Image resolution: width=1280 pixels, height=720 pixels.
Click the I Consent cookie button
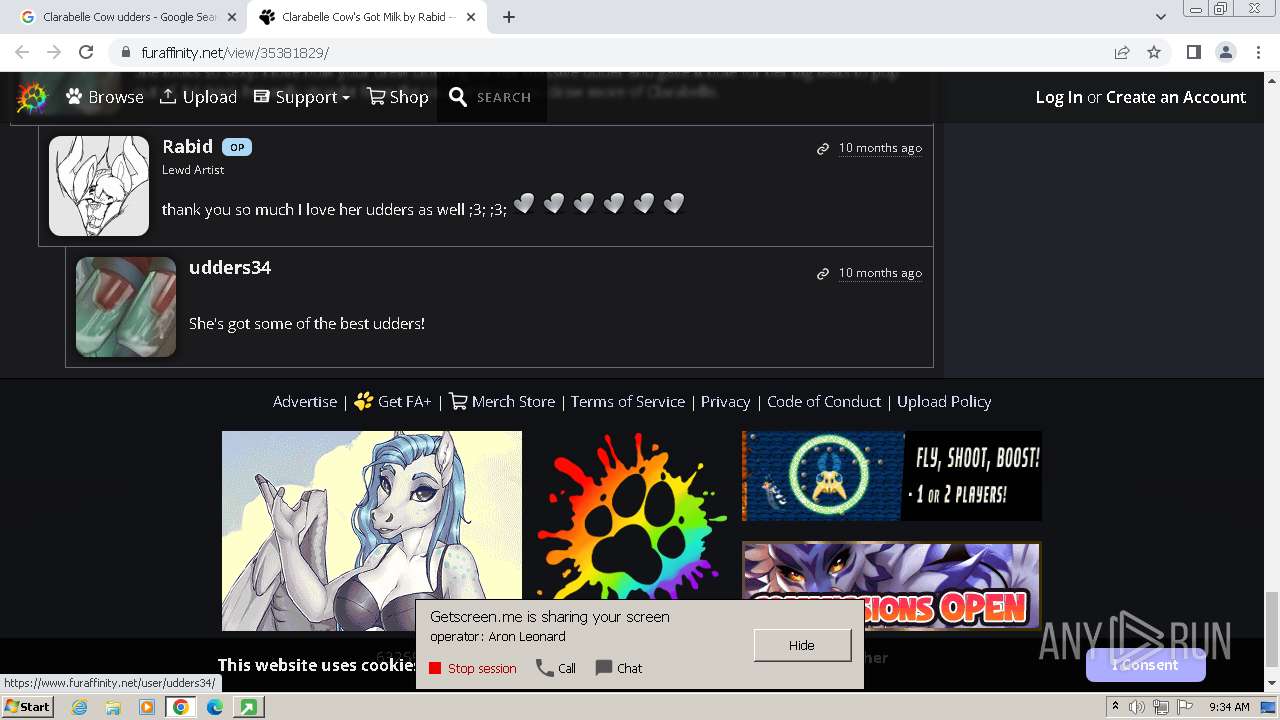pos(1146,664)
